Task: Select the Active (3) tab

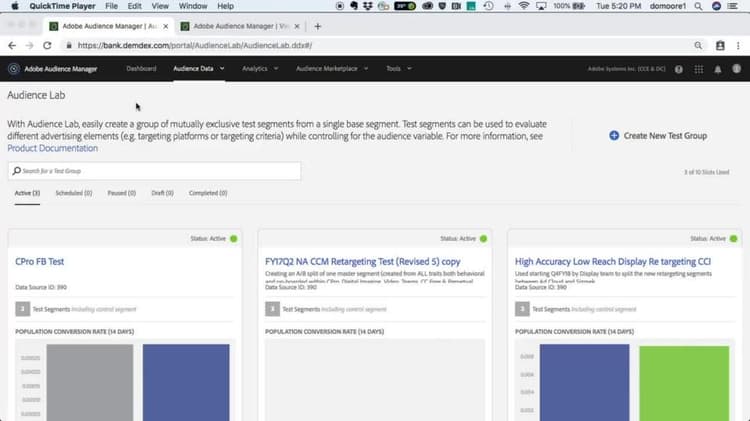Action: [x=27, y=193]
